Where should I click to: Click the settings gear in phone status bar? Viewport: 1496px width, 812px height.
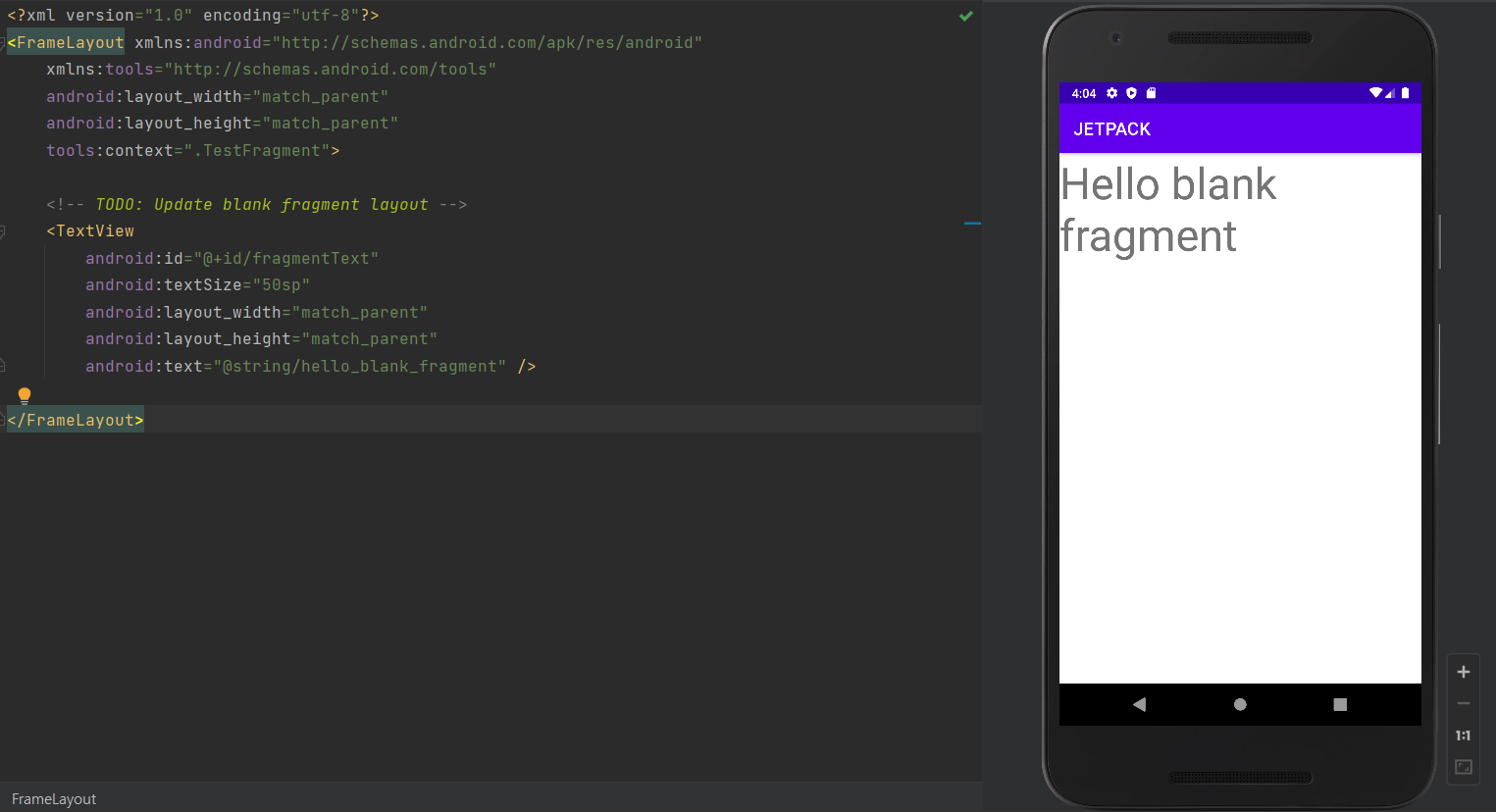click(x=1111, y=93)
